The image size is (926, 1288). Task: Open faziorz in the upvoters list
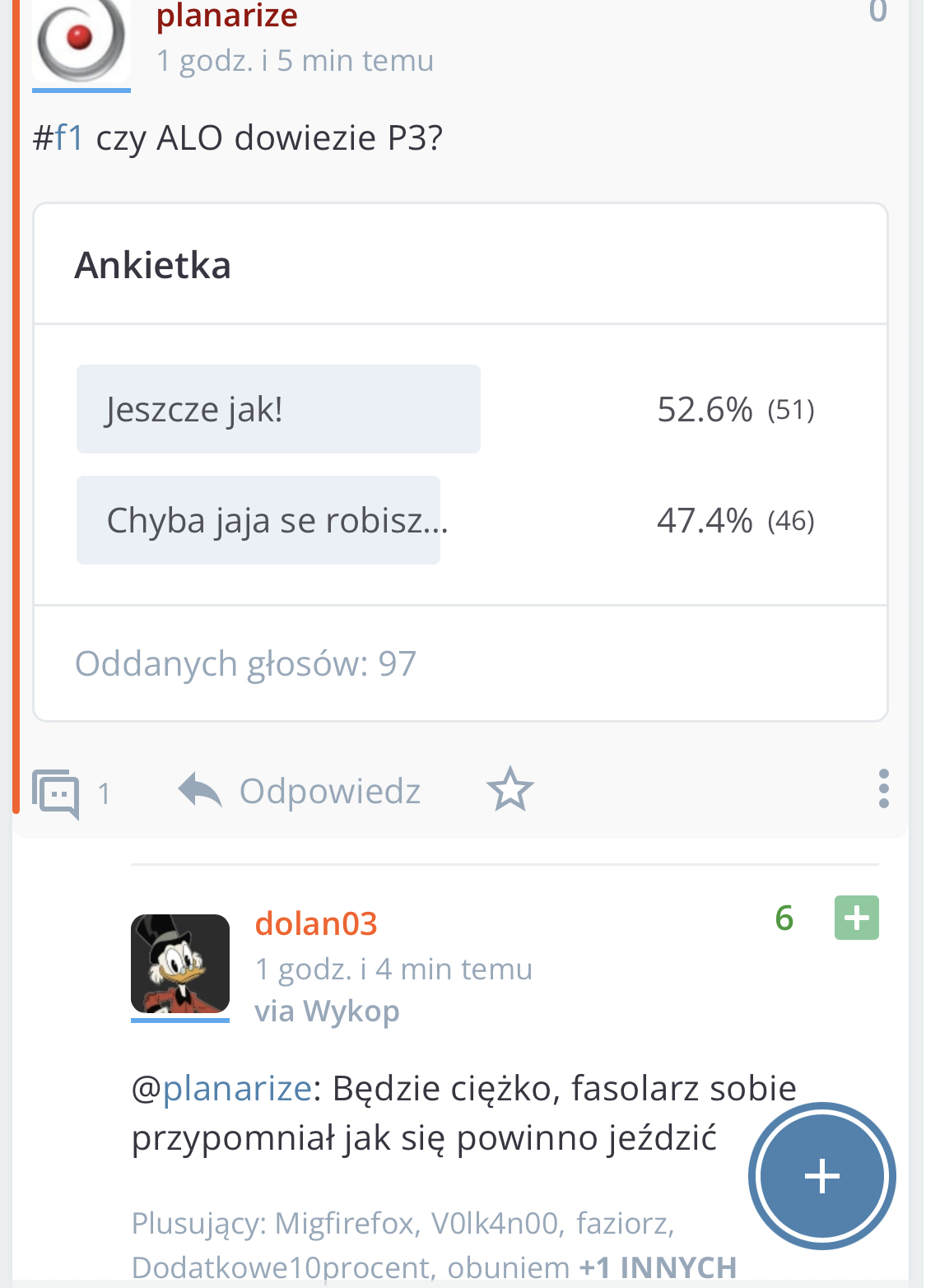pos(622,1224)
